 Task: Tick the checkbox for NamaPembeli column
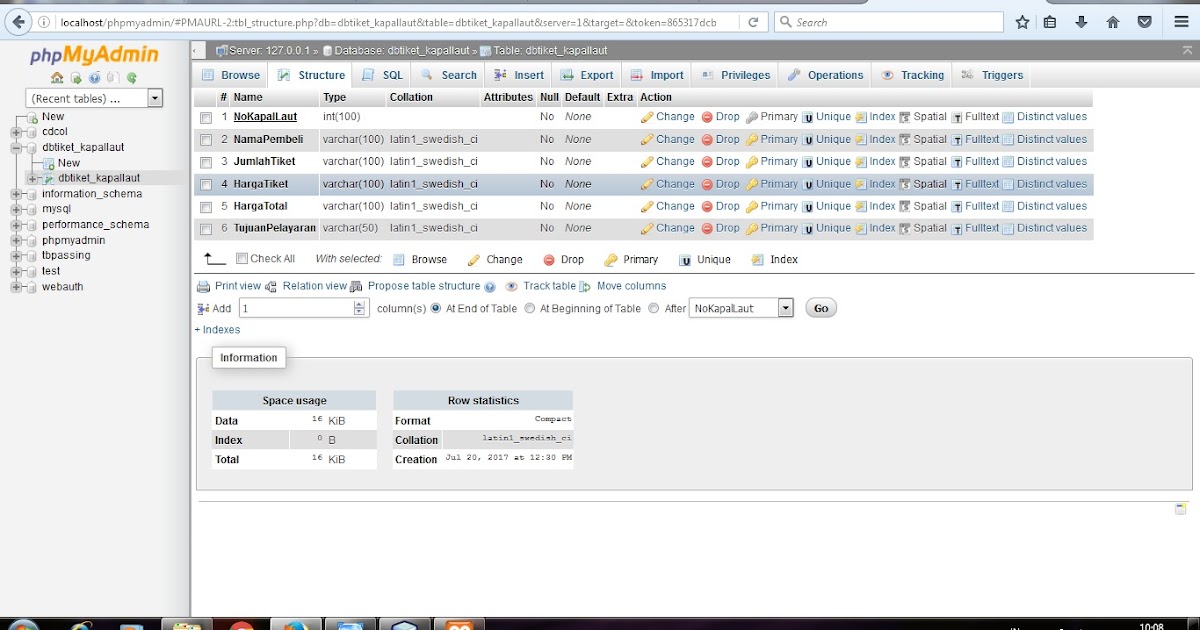point(206,140)
